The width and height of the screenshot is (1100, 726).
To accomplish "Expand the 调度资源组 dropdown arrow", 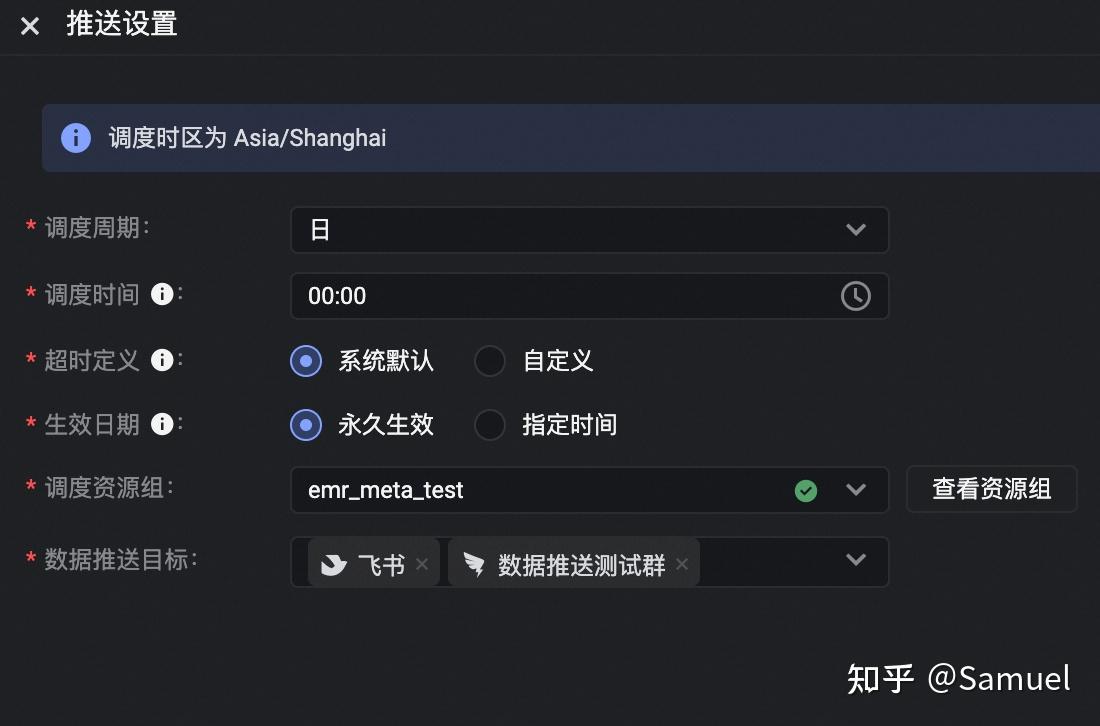I will 855,490.
